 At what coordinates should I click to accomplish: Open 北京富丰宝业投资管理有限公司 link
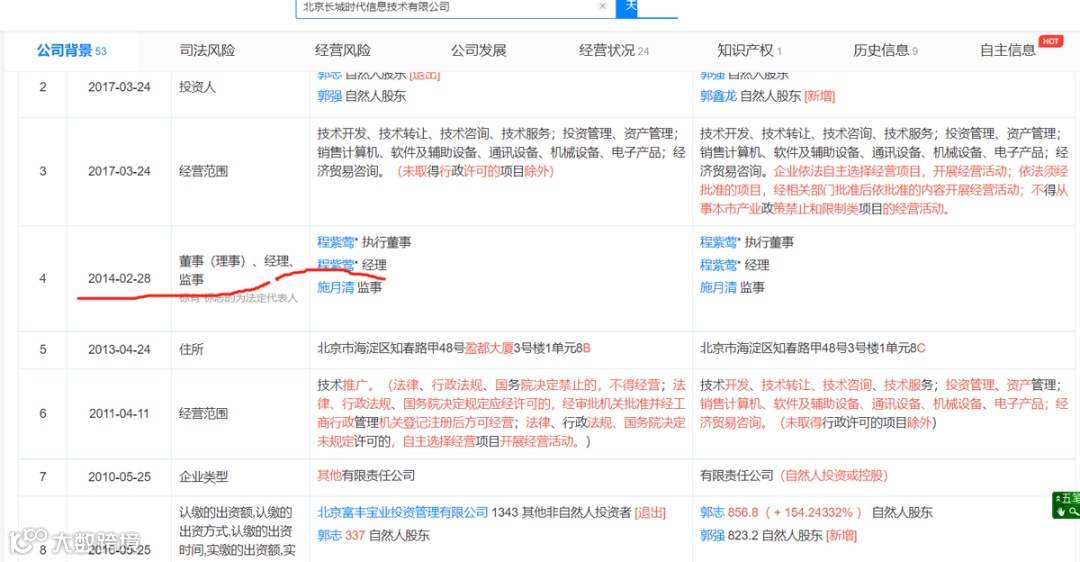(402, 512)
